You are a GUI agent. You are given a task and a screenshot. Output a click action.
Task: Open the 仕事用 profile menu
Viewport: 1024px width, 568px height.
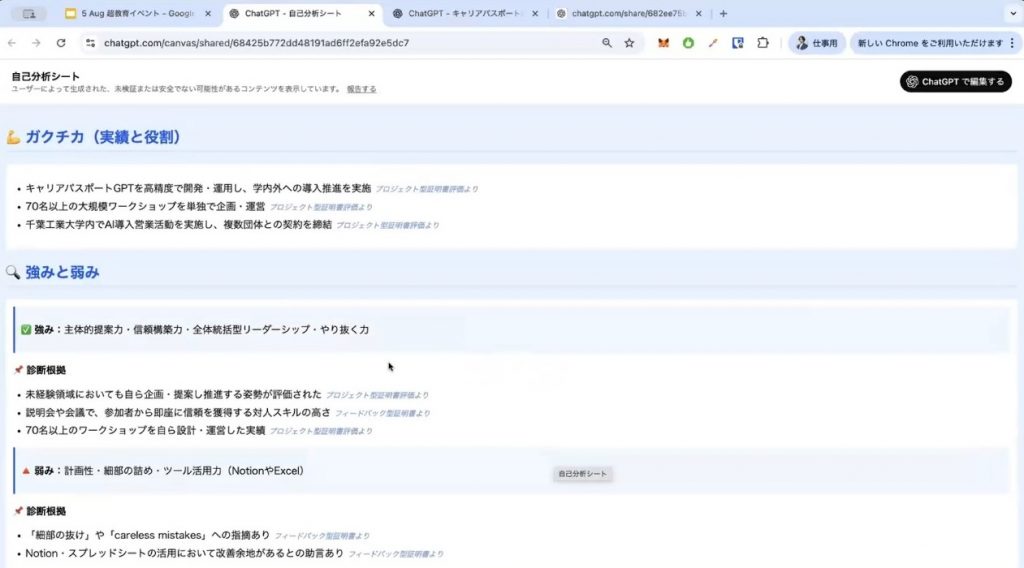[816, 43]
